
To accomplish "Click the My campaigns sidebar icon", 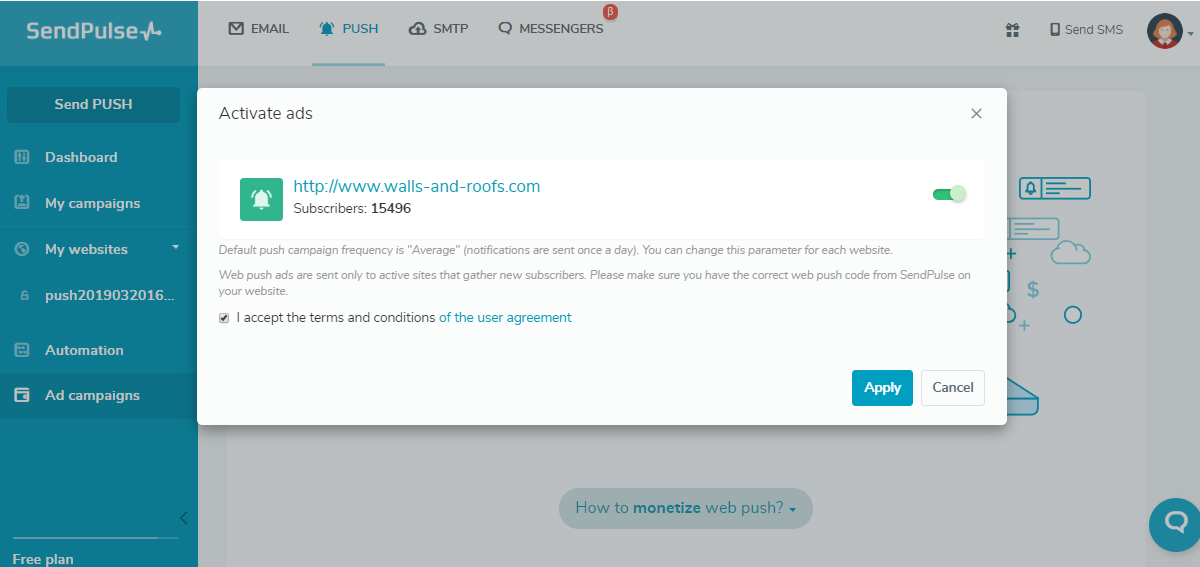I will tap(22, 203).
